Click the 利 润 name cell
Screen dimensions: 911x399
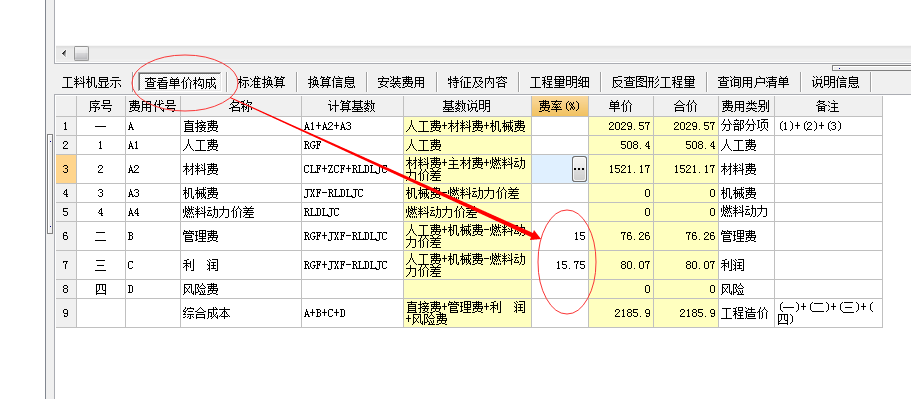point(241,265)
